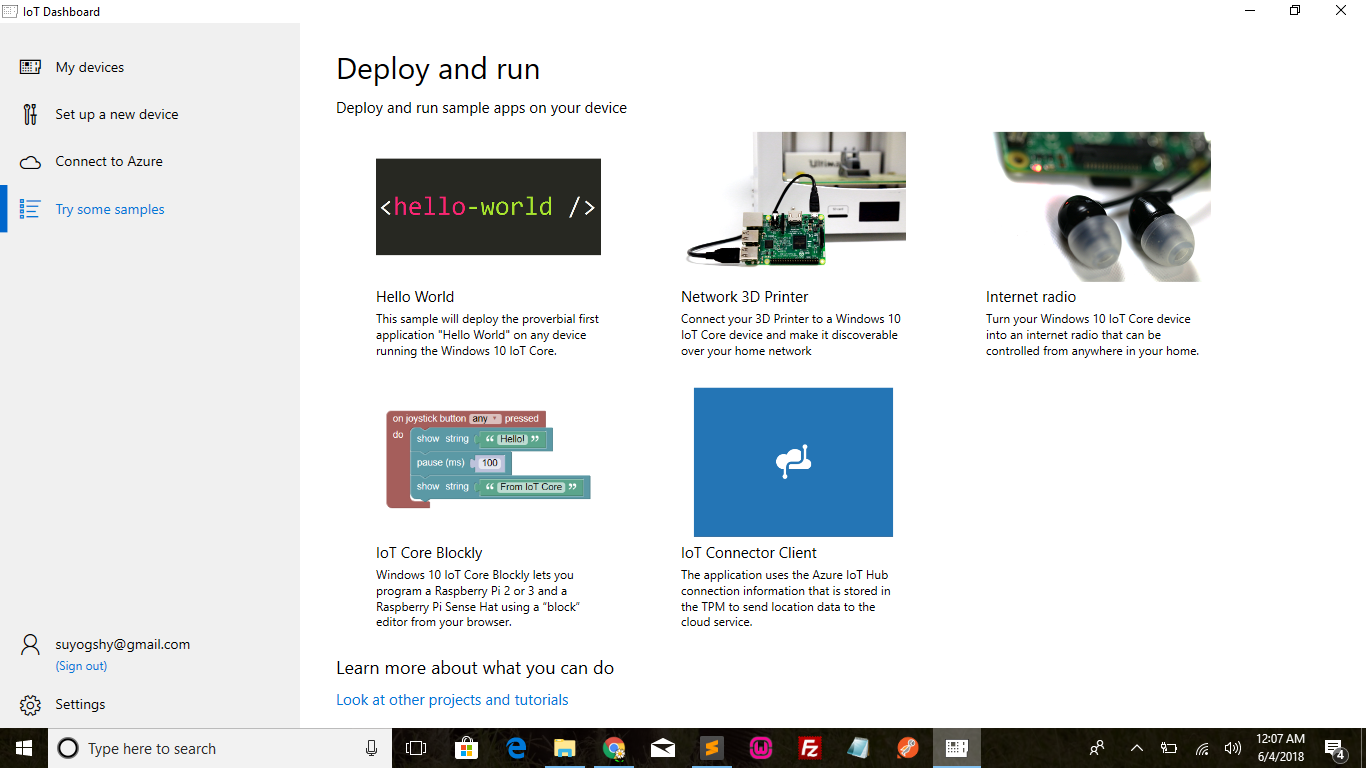Select Try some samples in sidebar
1366x768 pixels.
point(110,209)
